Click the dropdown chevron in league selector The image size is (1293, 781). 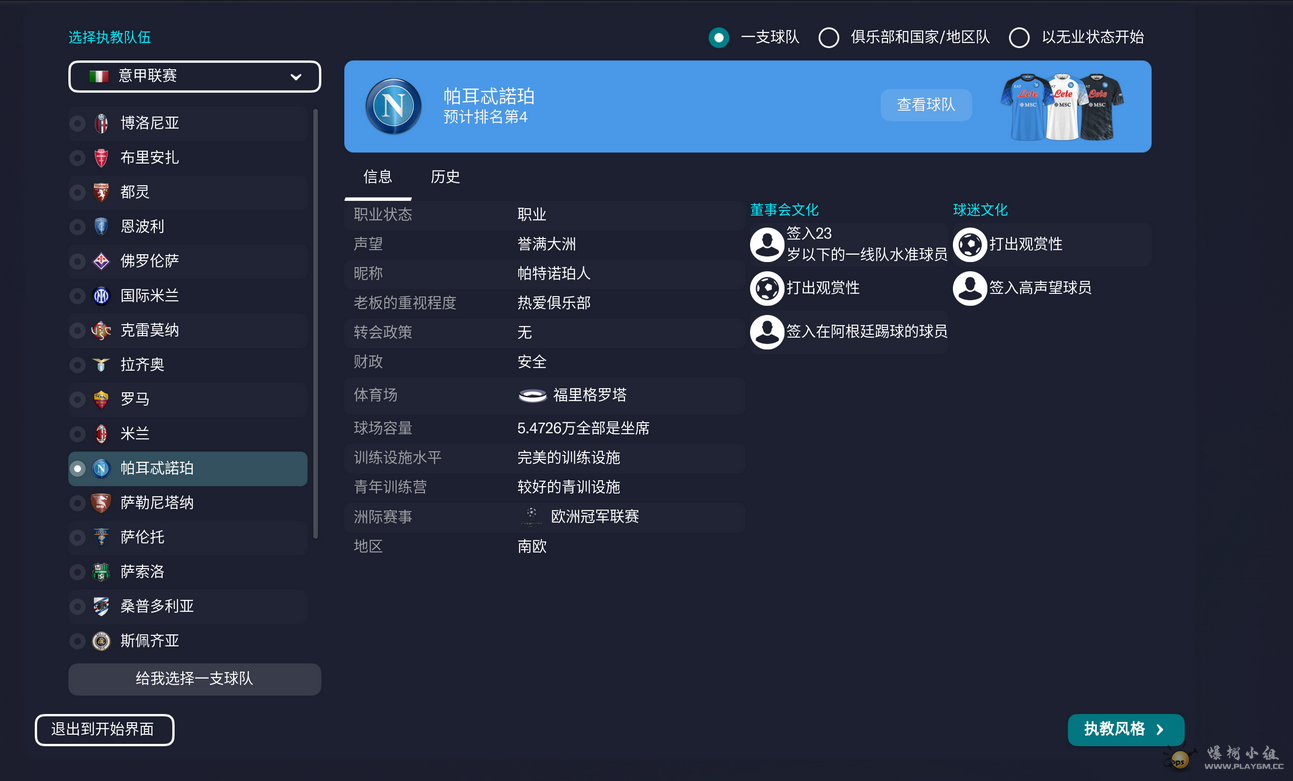click(296, 77)
